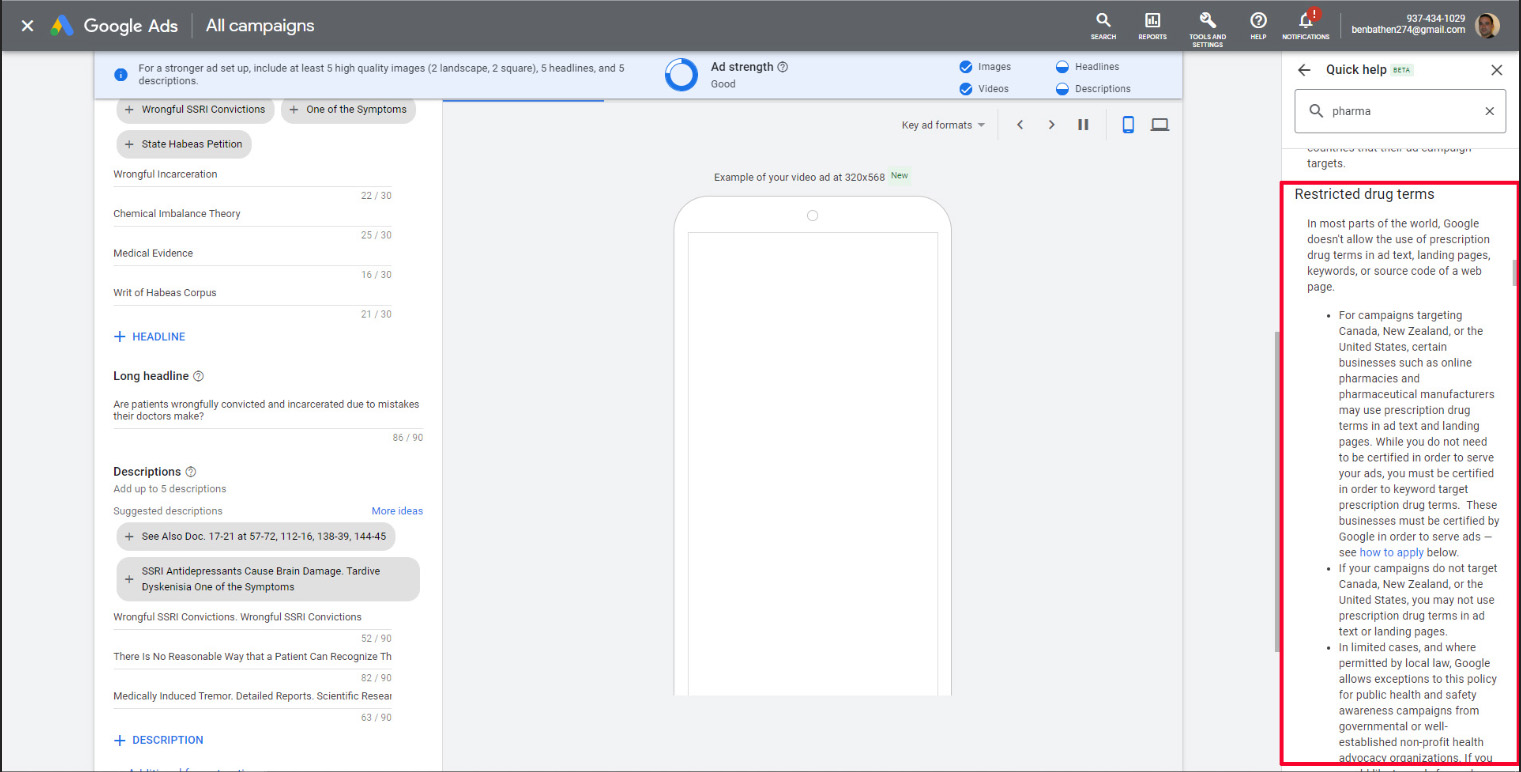Show the next ad preview

point(1051,125)
